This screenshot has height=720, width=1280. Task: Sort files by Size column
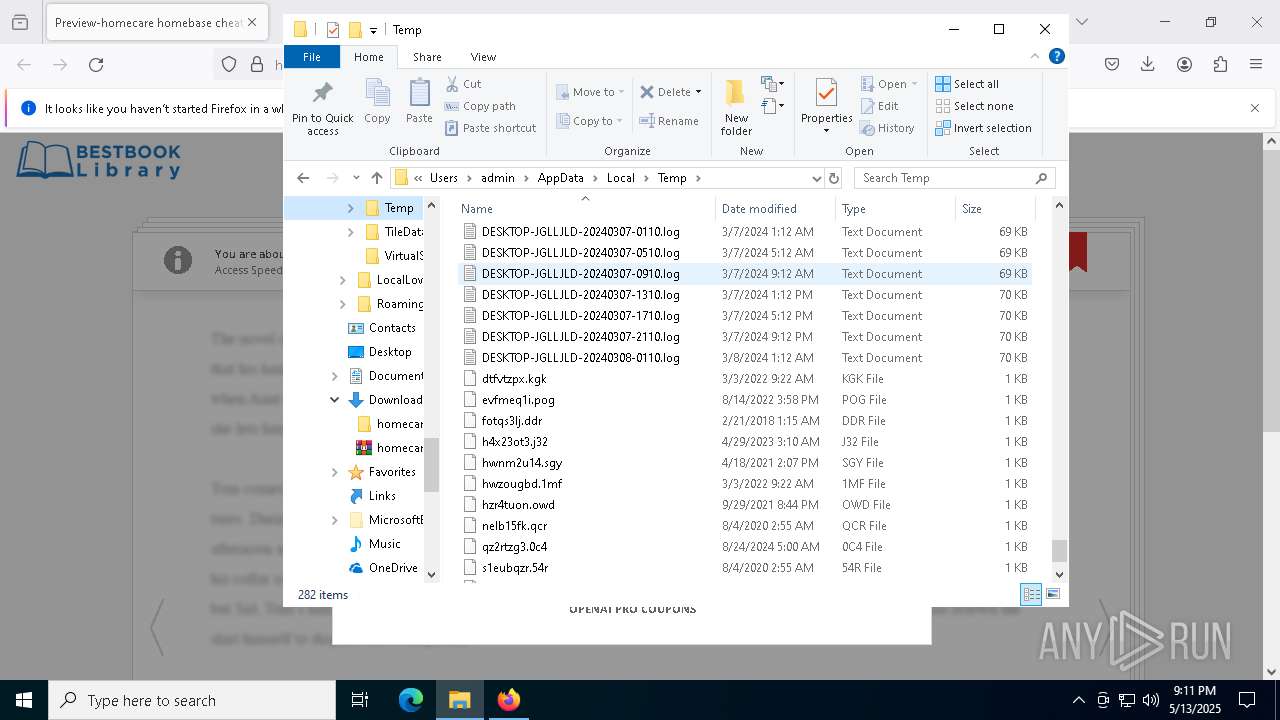click(x=994, y=209)
